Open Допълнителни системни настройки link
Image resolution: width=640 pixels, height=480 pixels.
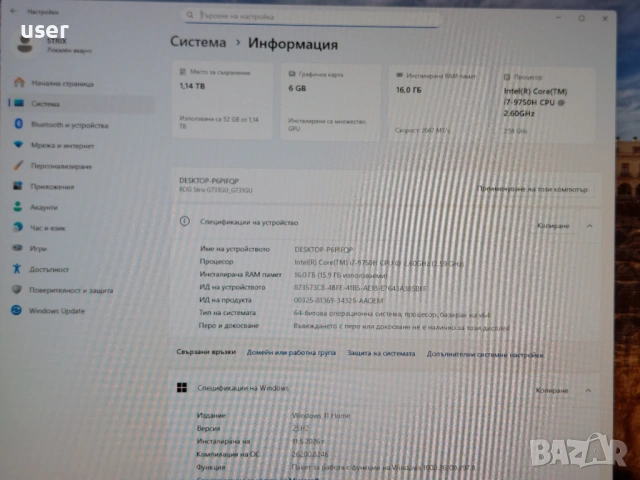click(x=485, y=355)
